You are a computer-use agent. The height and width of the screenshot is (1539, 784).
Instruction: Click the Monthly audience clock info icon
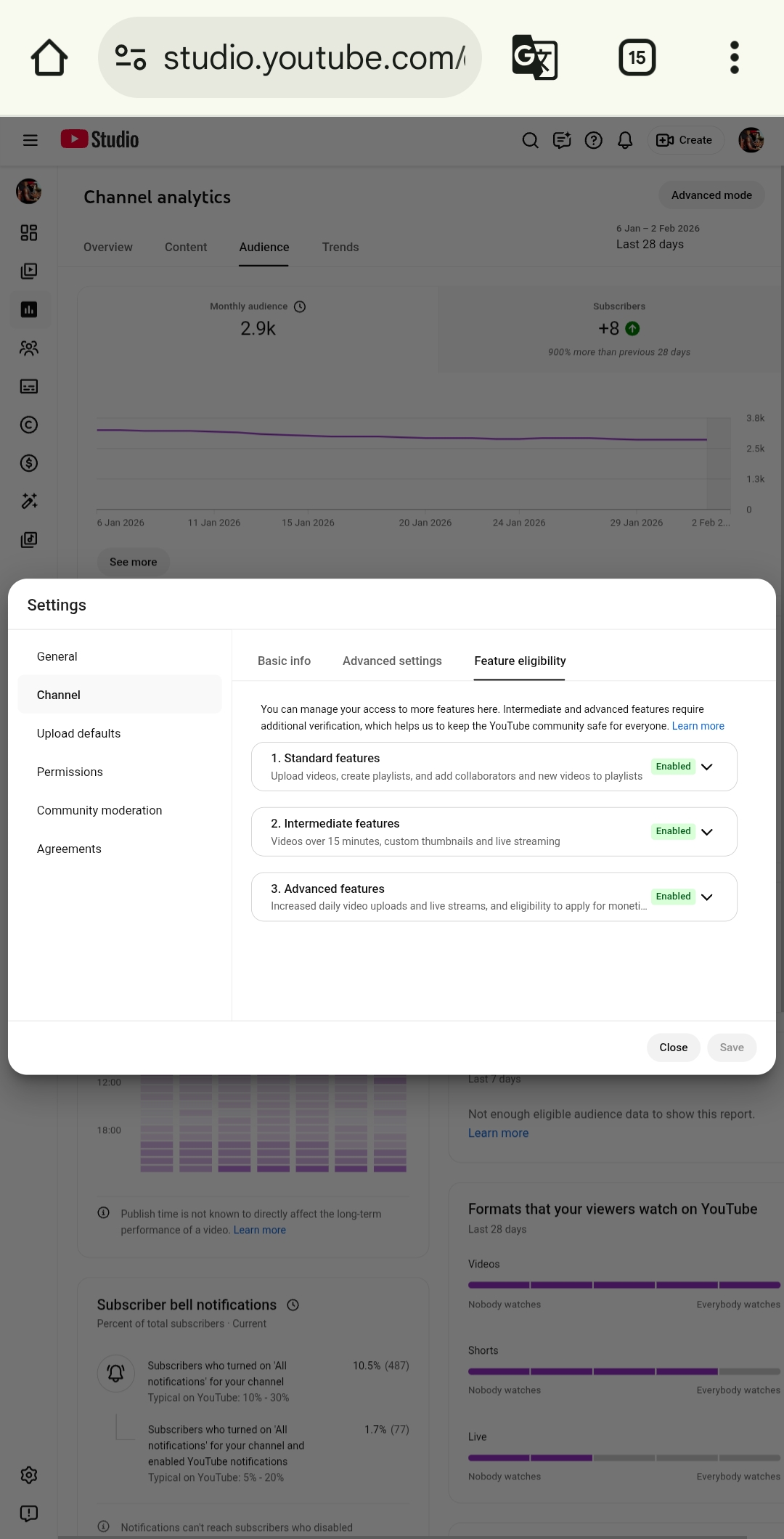300,306
